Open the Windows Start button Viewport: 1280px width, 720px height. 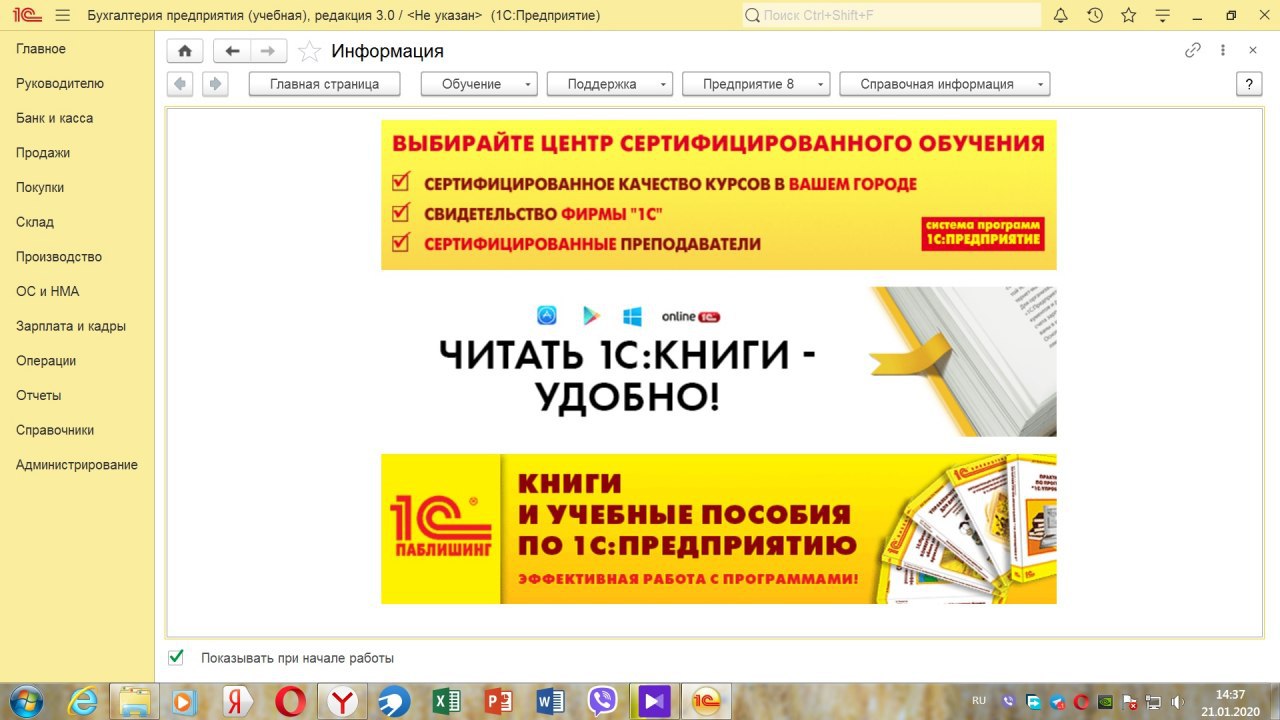pyautogui.click(x=27, y=701)
